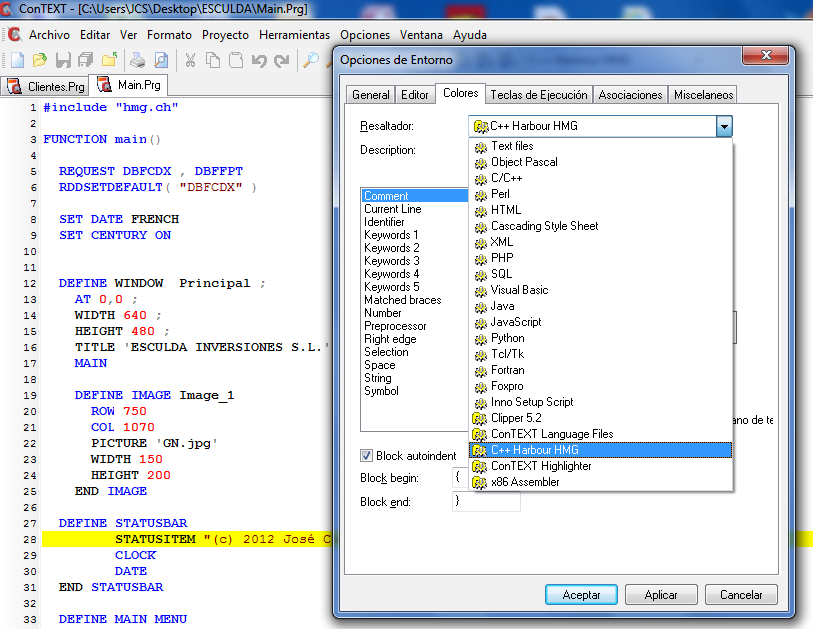Screen dimensions: 813x629
Task: Click the Cut scissors icon
Action: click(190, 60)
